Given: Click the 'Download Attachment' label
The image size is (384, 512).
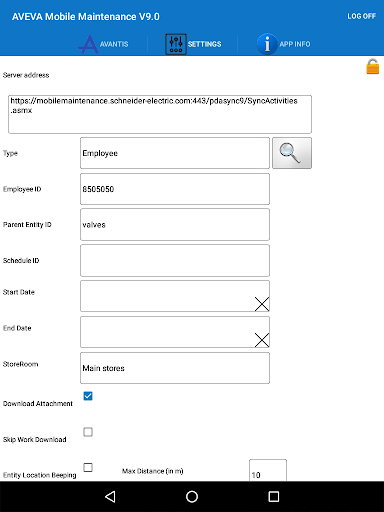Looking at the screenshot, I should tap(38, 404).
